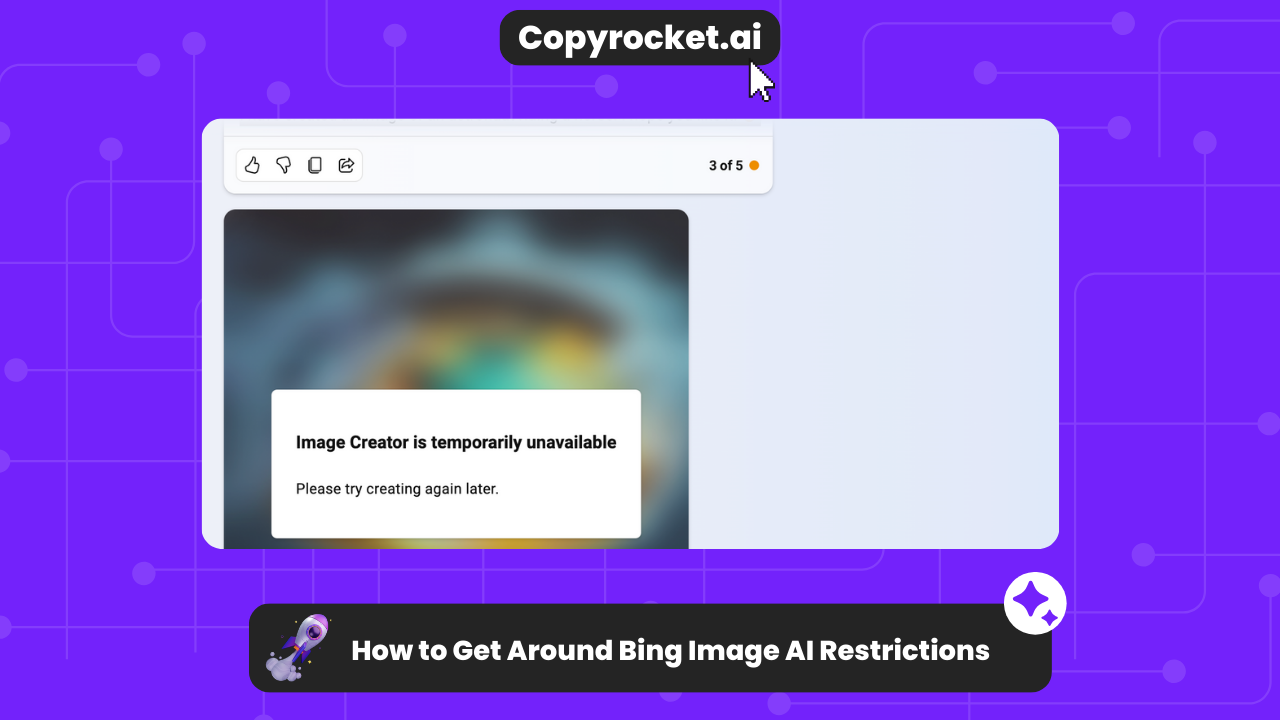The width and height of the screenshot is (1280, 720).
Task: Click the "How to Get Around Bing" title
Action: (x=670, y=650)
